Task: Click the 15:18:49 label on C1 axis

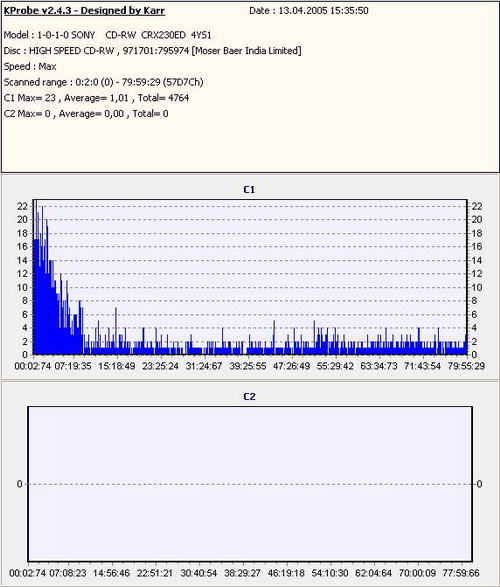Action: pos(117,366)
